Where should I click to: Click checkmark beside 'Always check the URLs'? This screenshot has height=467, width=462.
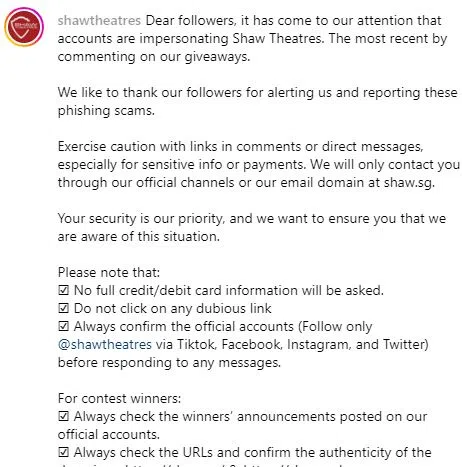[63, 452]
